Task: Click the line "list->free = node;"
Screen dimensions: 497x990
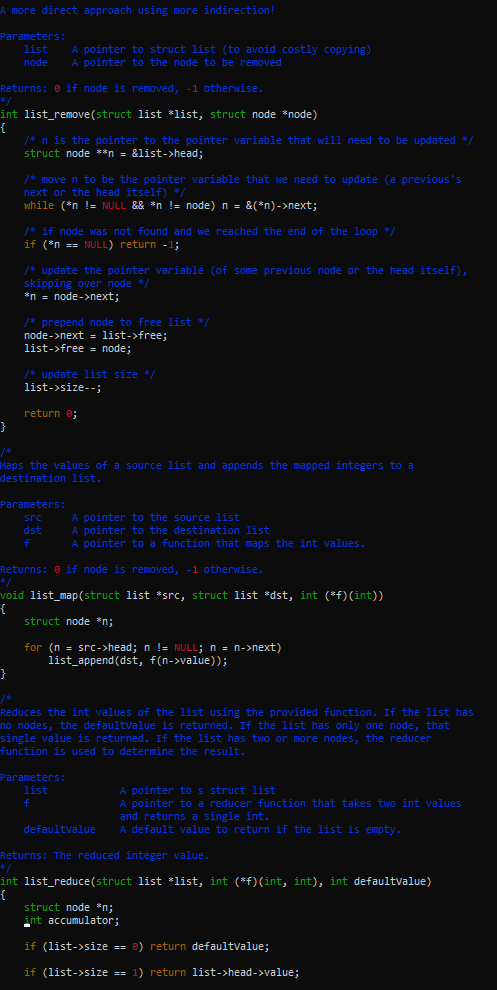Action: (x=78, y=348)
